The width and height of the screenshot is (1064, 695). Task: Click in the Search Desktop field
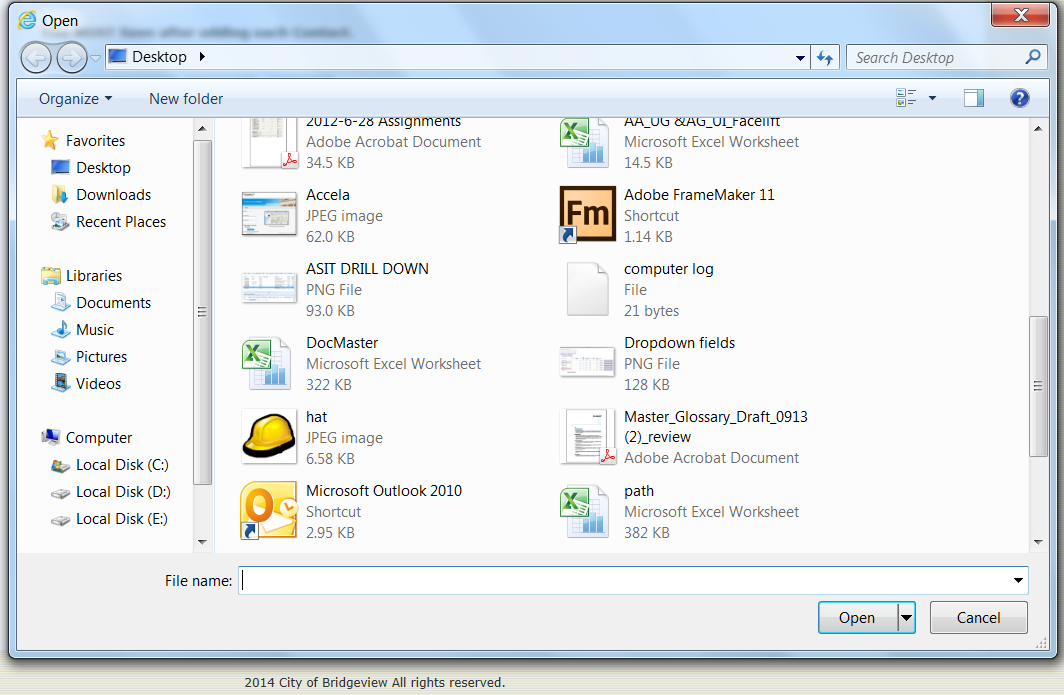point(935,58)
